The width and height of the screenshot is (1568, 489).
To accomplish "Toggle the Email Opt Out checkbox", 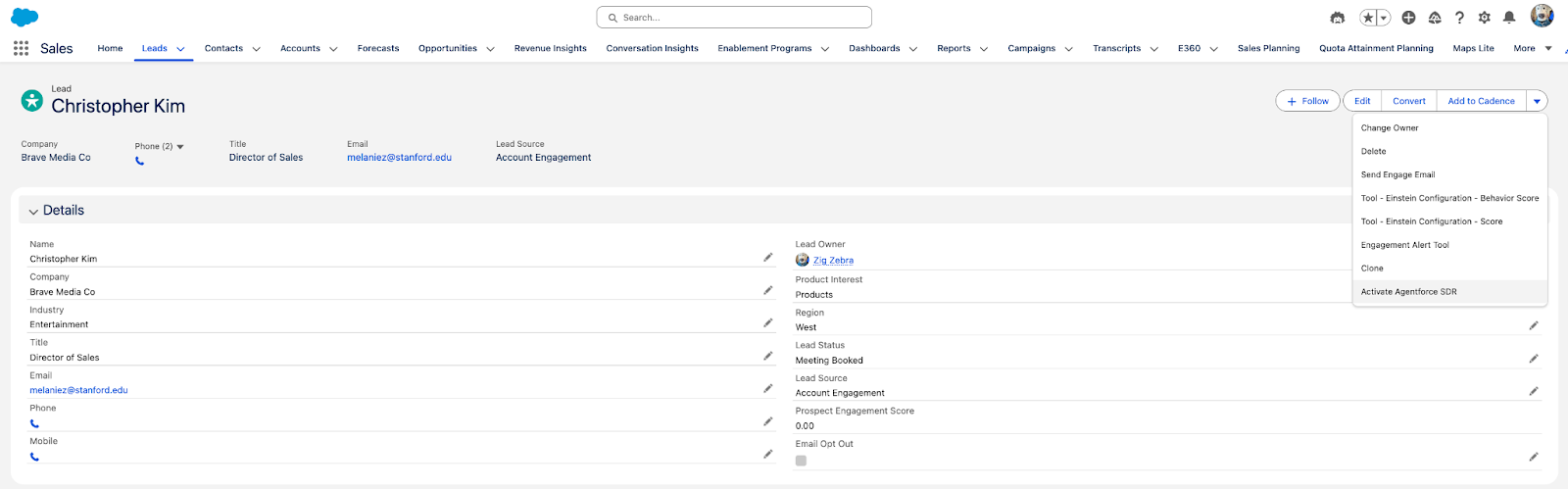I will coord(801,461).
